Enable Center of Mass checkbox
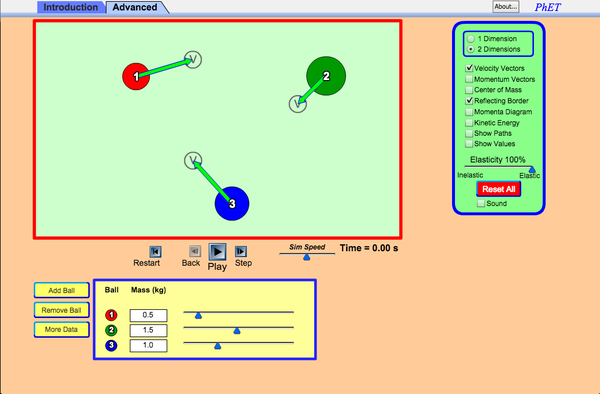The width and height of the screenshot is (600, 394). tap(469, 90)
